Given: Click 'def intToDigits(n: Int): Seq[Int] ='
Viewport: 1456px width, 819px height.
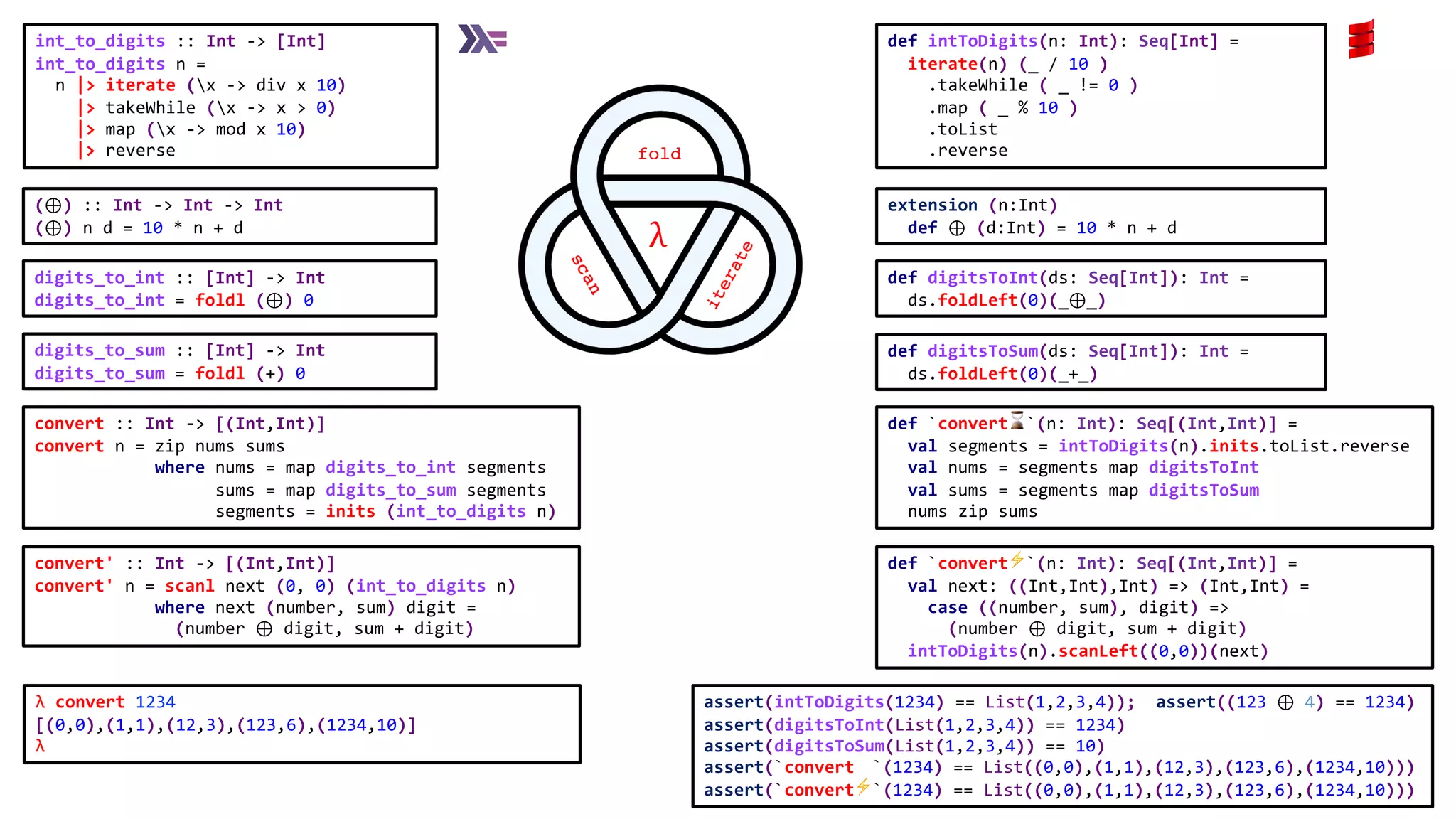Looking at the screenshot, I should [1063, 41].
